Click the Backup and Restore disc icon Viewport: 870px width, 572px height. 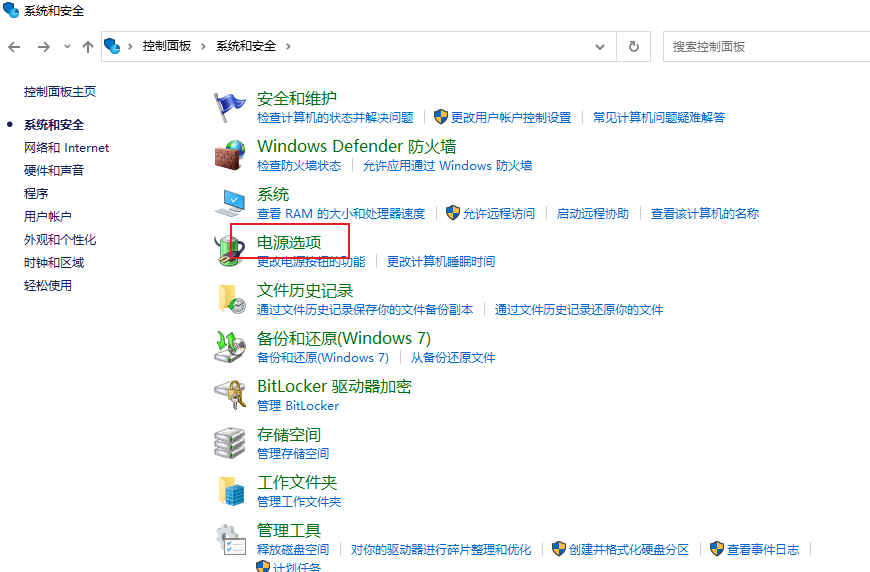(230, 347)
